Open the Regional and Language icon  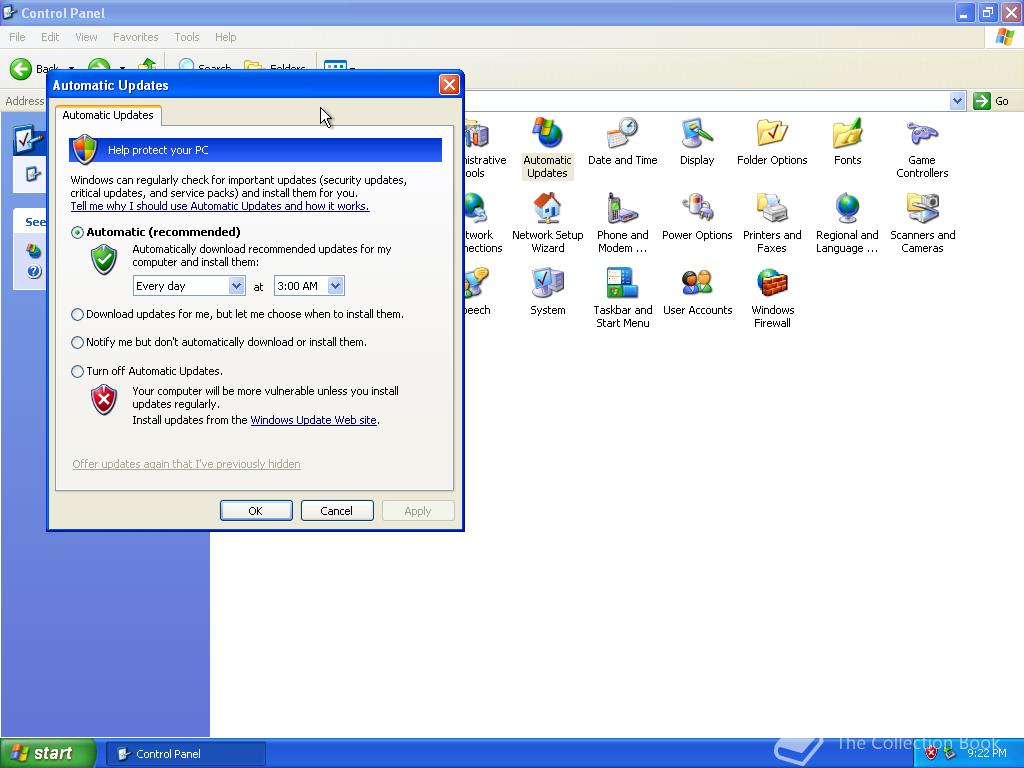point(847,223)
